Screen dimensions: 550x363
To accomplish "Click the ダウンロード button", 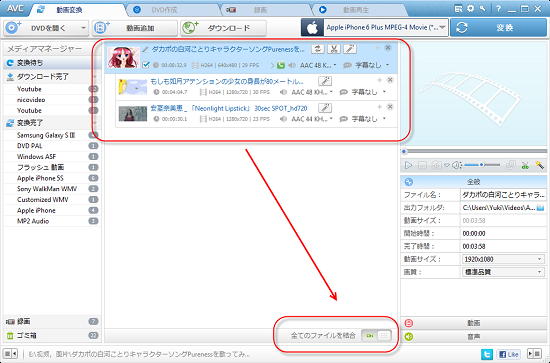I will point(223,28).
